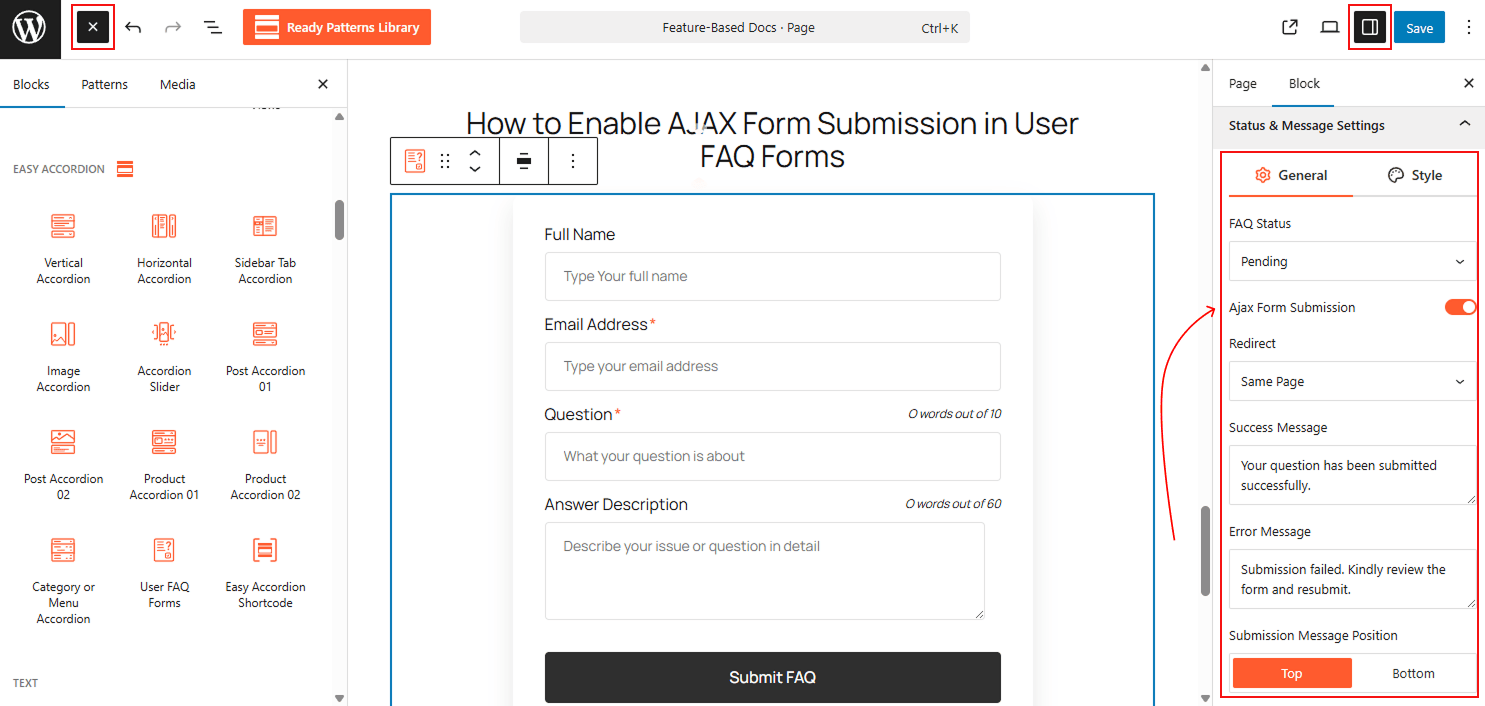Image resolution: width=1485 pixels, height=706 pixels.
Task: Click the Save button
Action: click(1419, 27)
